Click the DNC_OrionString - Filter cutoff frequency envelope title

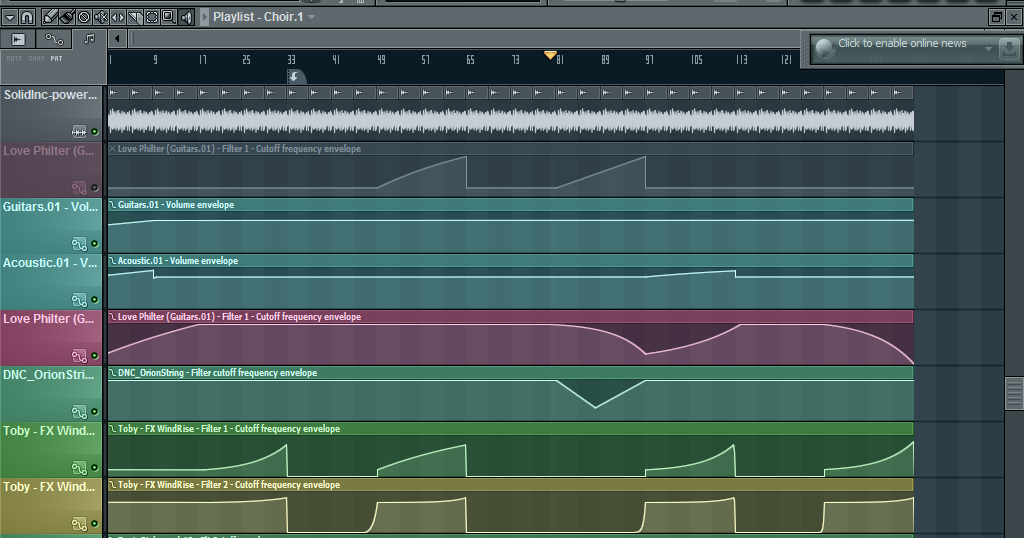[x=217, y=373]
